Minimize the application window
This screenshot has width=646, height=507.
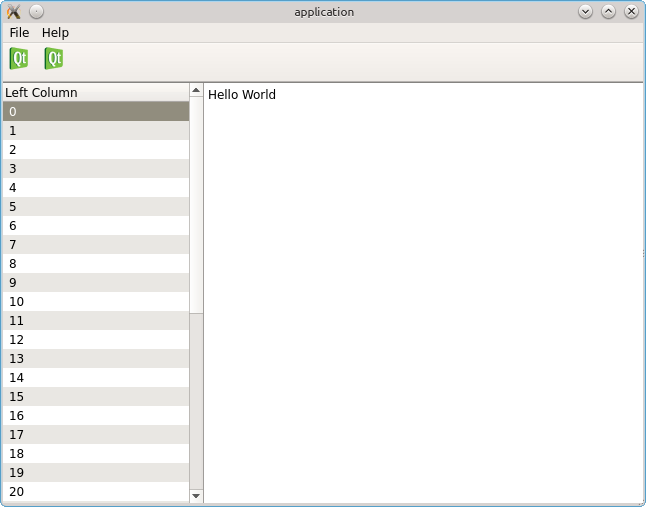[x=585, y=12]
